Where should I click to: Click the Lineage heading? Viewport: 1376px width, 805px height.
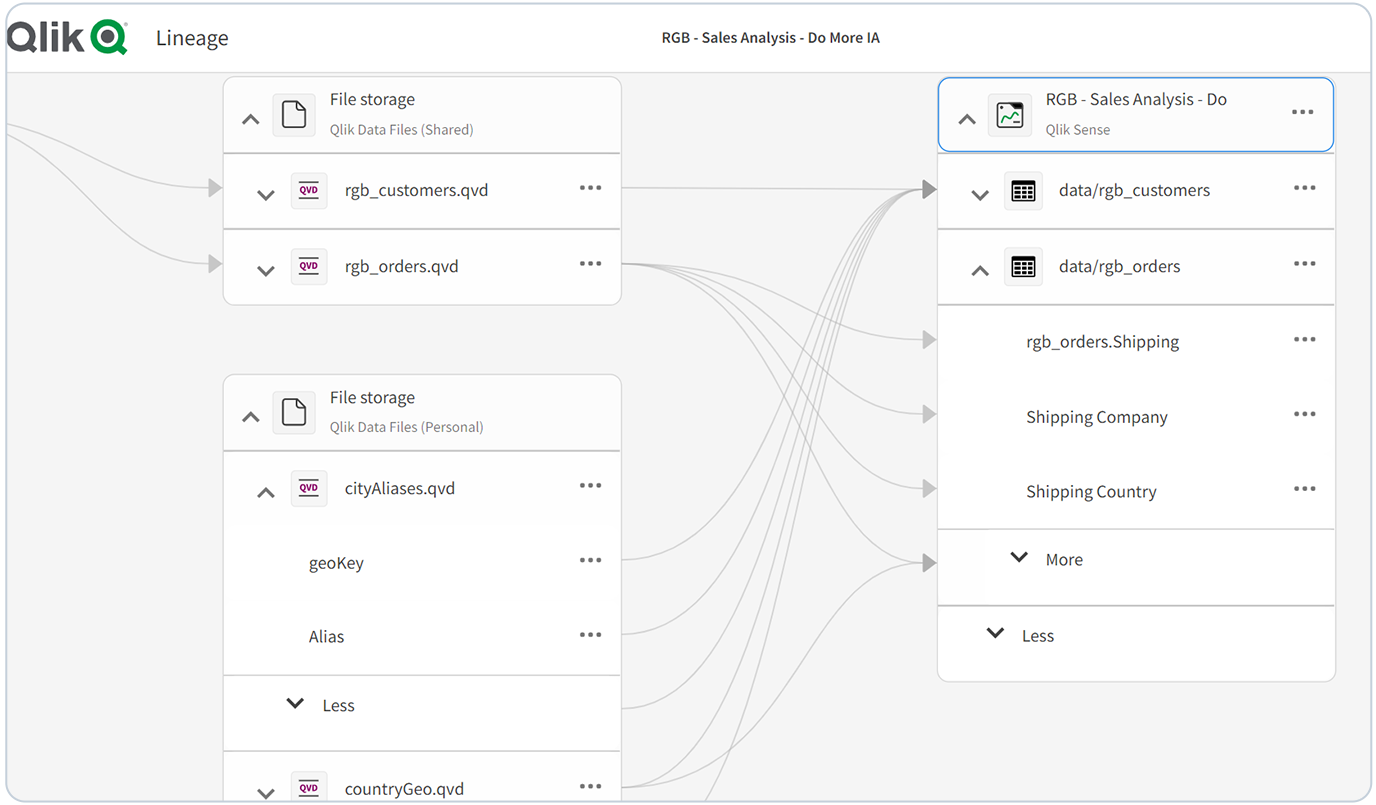[x=192, y=37]
